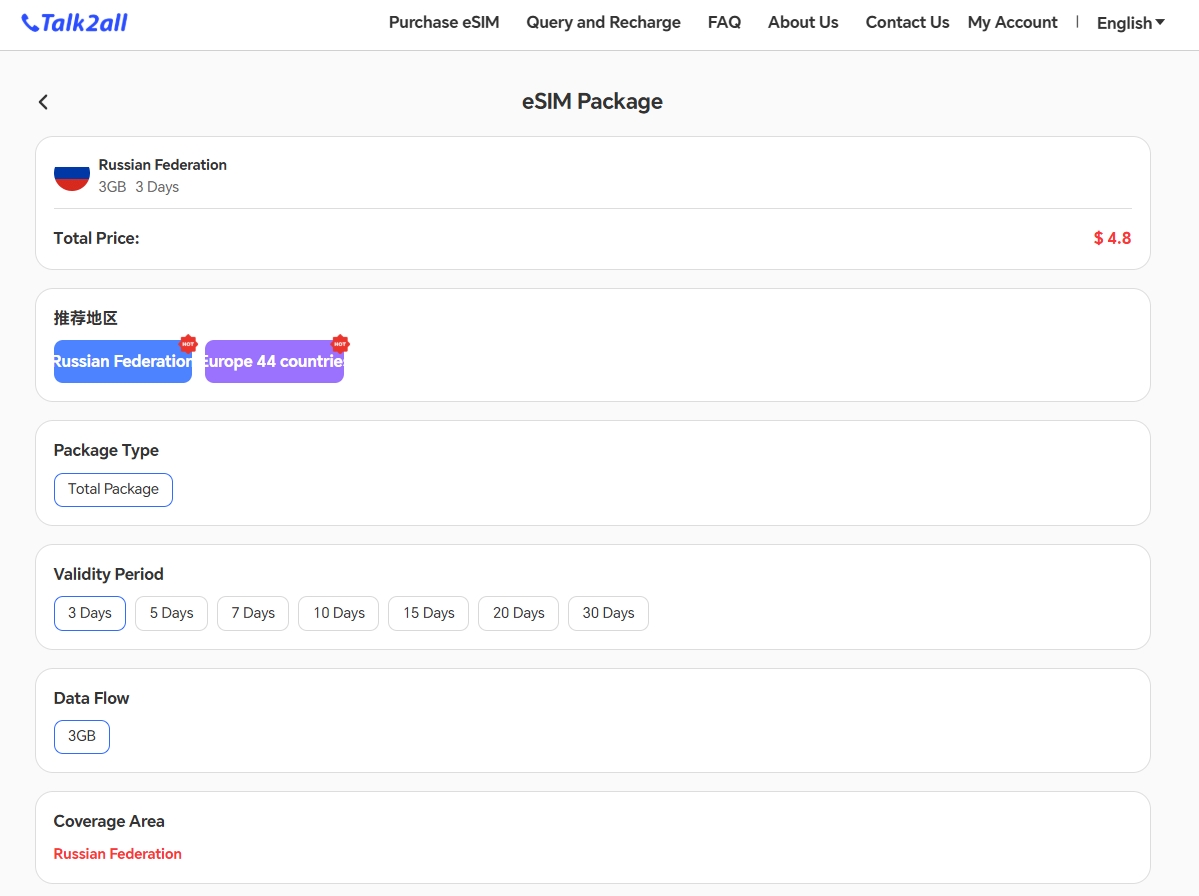The width and height of the screenshot is (1199, 896).
Task: Select the 3GB data flow option
Action: coord(82,736)
